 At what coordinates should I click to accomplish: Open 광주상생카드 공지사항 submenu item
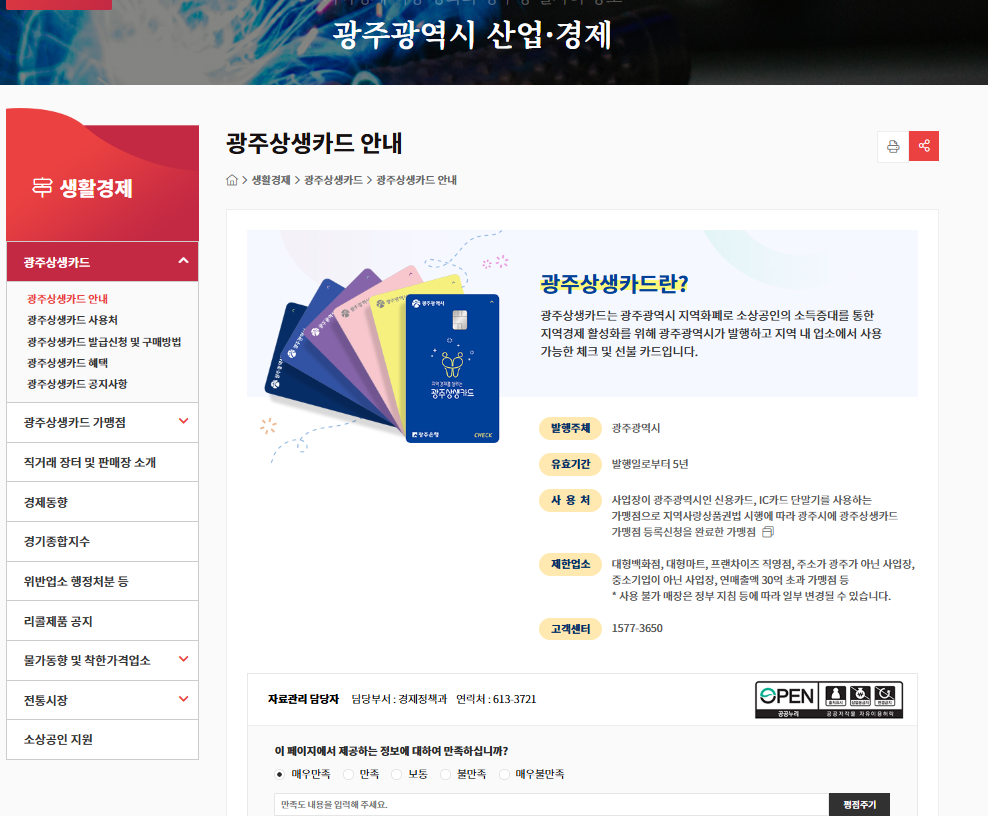point(77,384)
